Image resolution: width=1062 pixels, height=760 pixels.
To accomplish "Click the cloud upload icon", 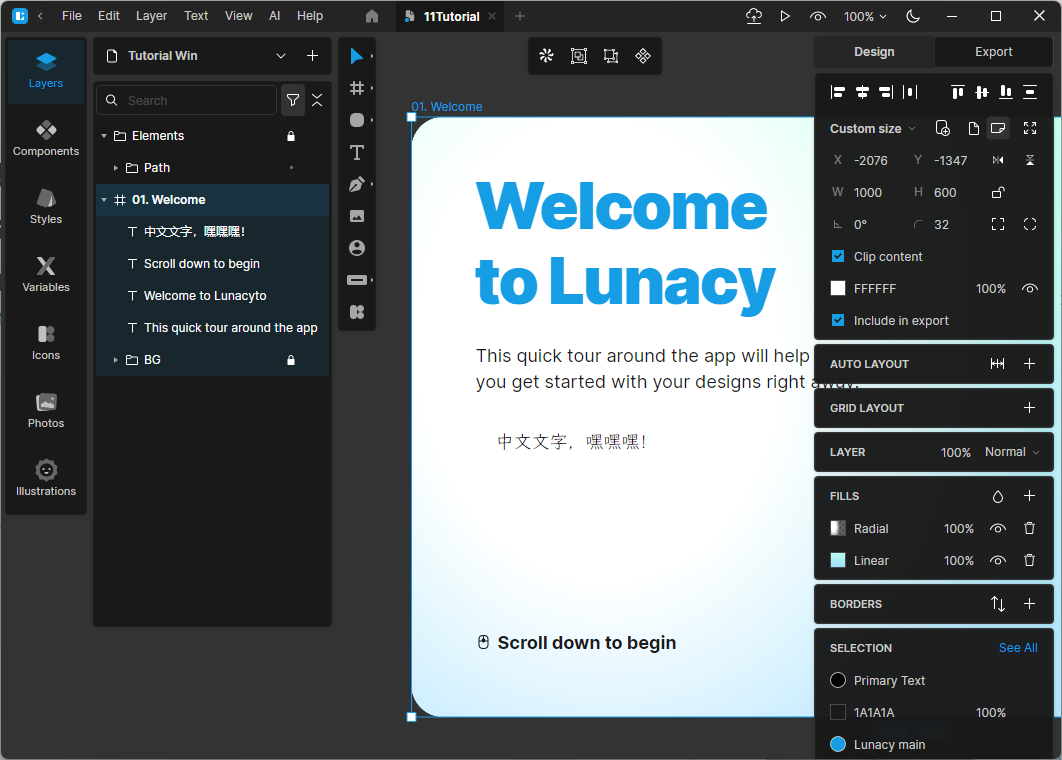I will [x=754, y=16].
